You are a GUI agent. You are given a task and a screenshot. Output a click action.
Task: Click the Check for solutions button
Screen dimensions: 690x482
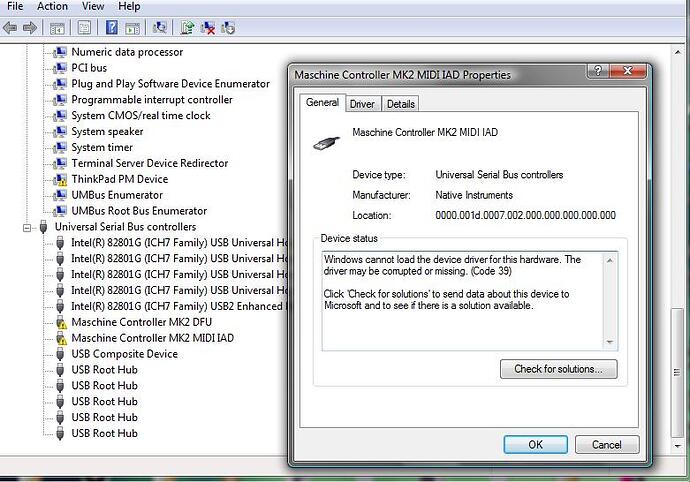click(558, 369)
